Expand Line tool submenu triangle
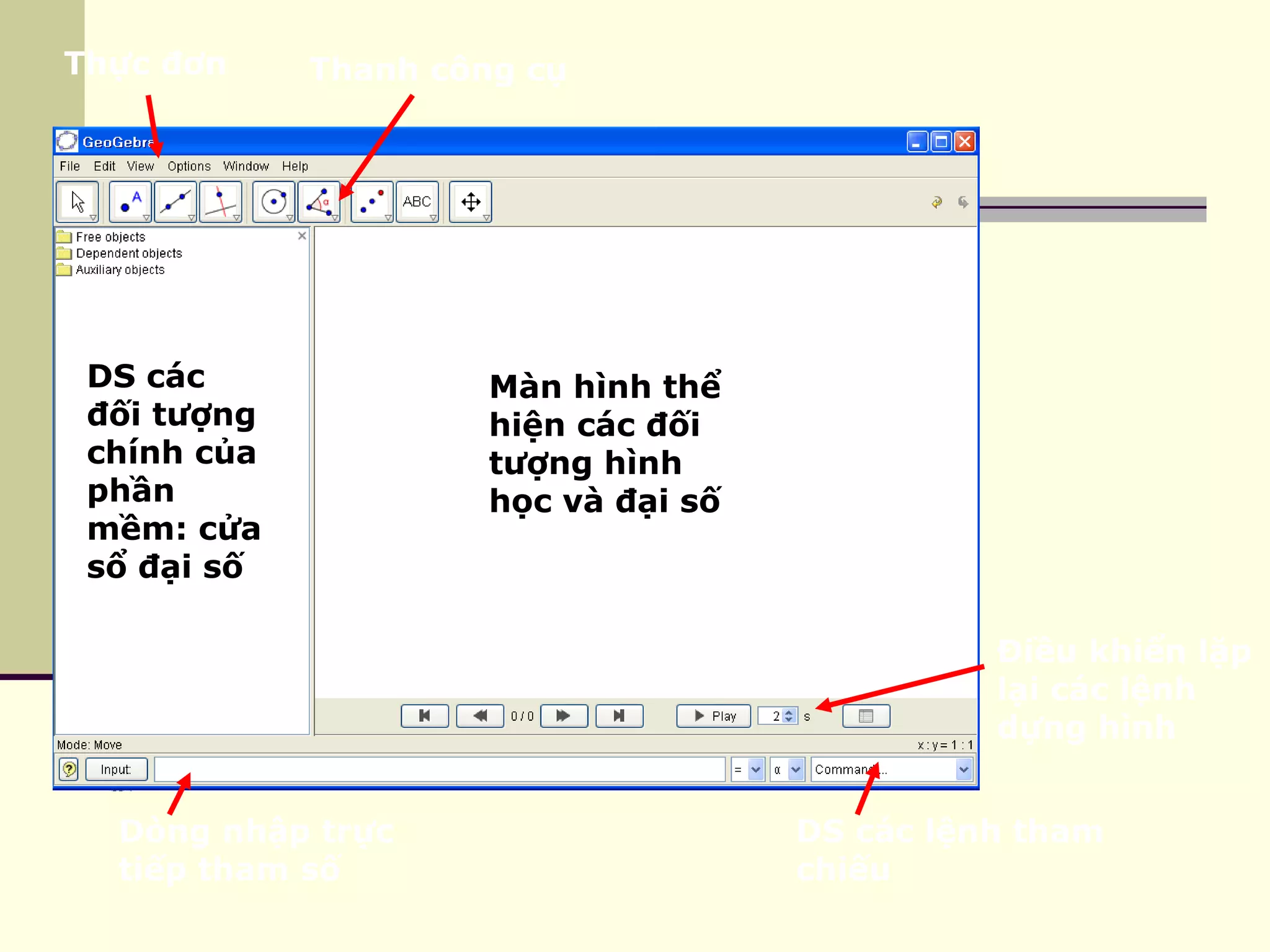The width and height of the screenshot is (1270, 952). 192,218
